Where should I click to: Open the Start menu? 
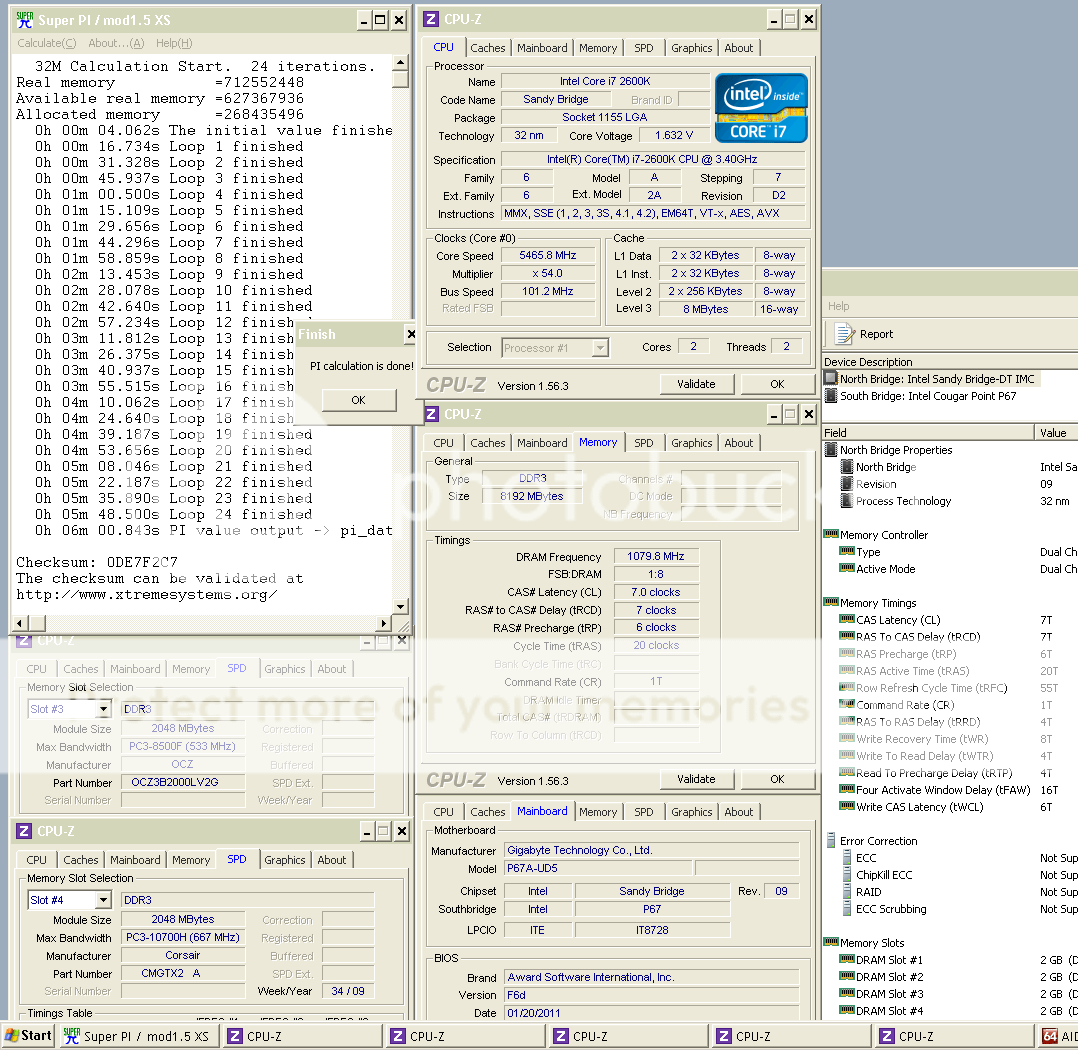[x=28, y=1036]
